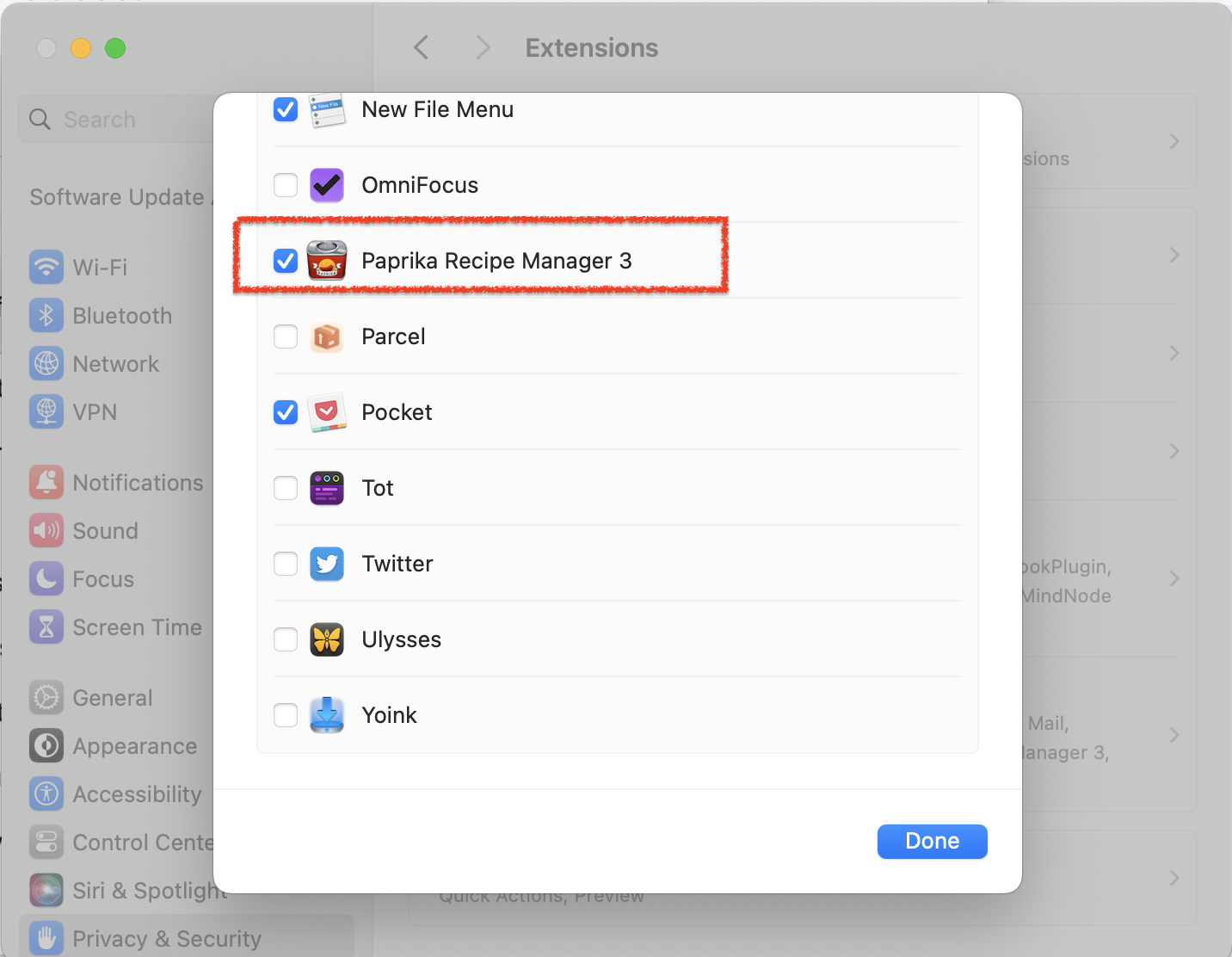Go forward with the right chevron

point(483,47)
